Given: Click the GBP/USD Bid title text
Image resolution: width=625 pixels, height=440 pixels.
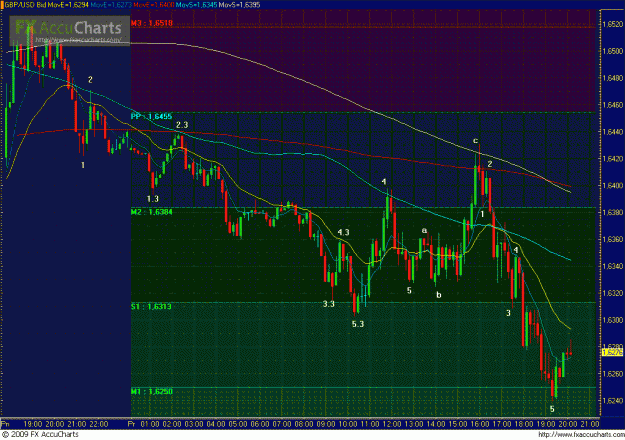Looking at the screenshot, I should point(24,5).
